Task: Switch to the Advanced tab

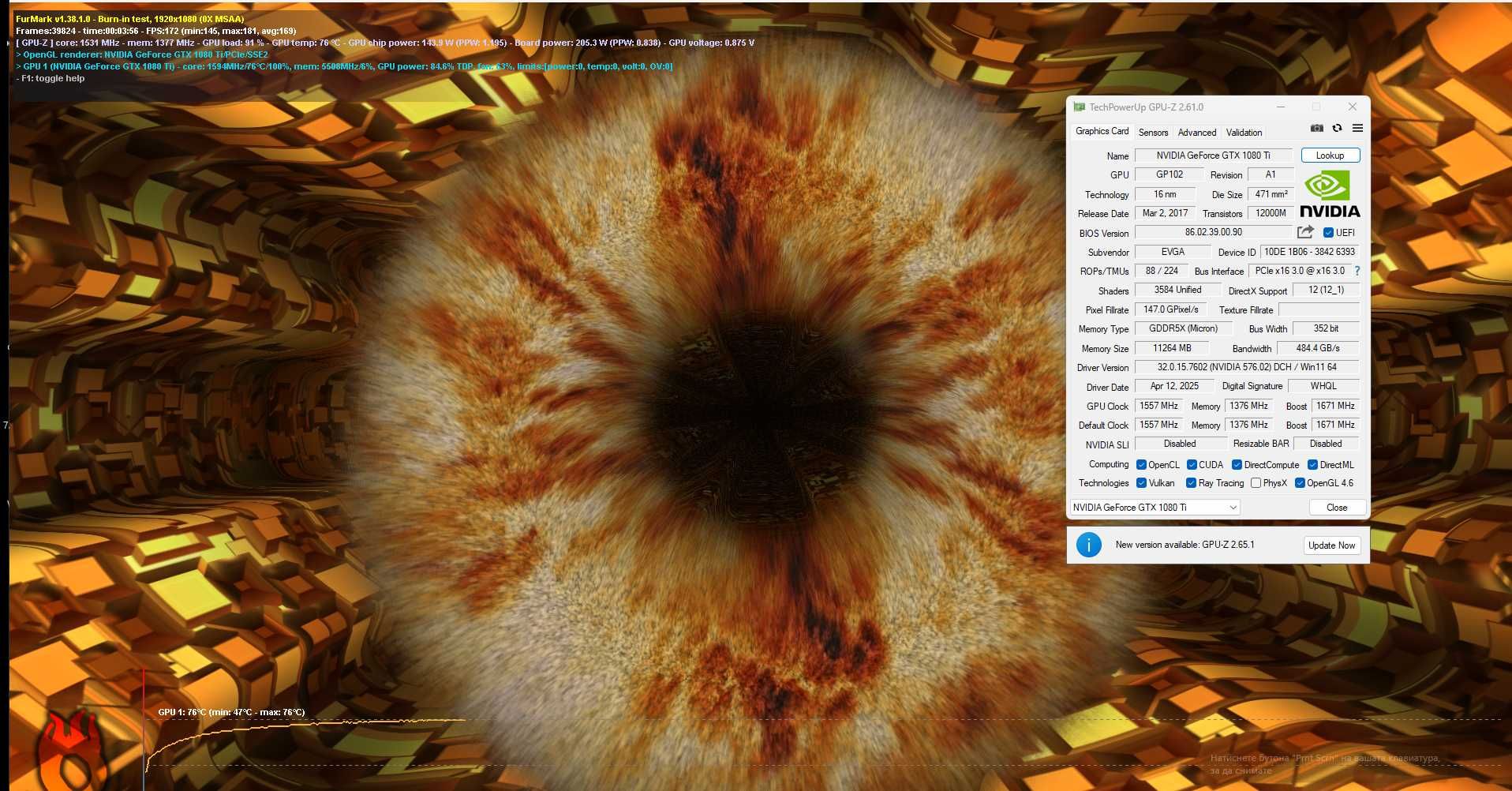Action: (x=1197, y=133)
